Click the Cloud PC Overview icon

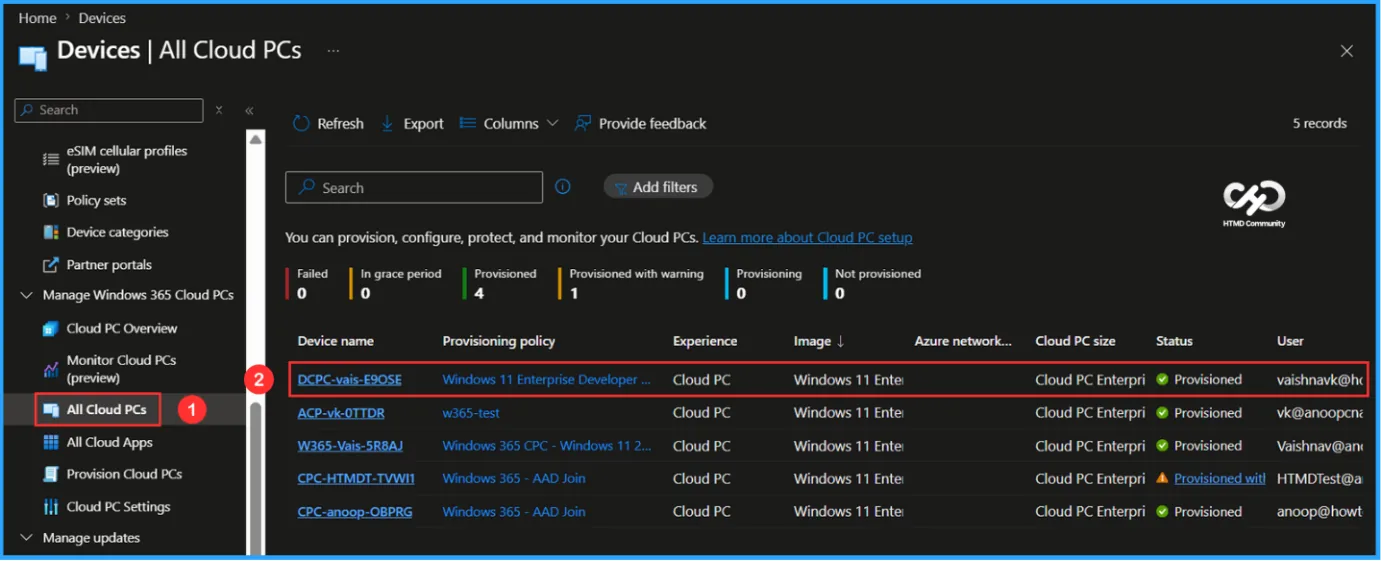click(x=50, y=328)
